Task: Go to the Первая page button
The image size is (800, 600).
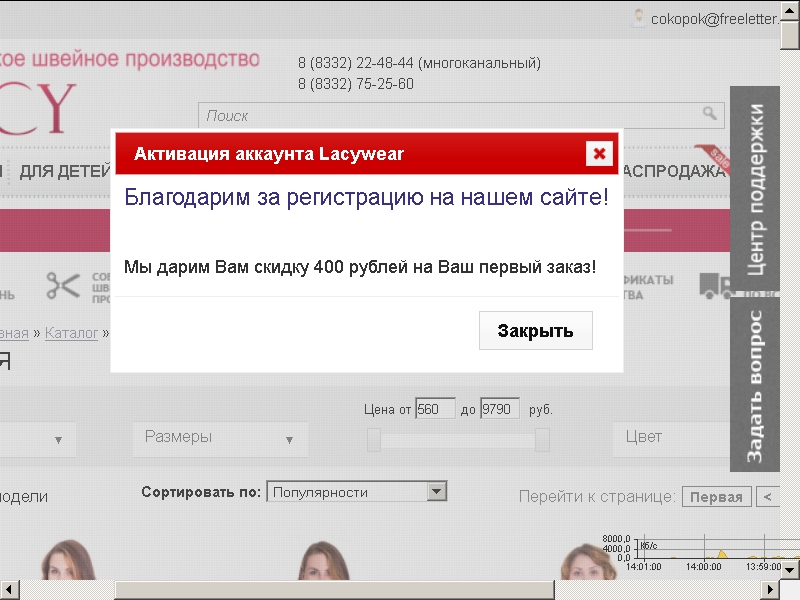Action: [716, 497]
